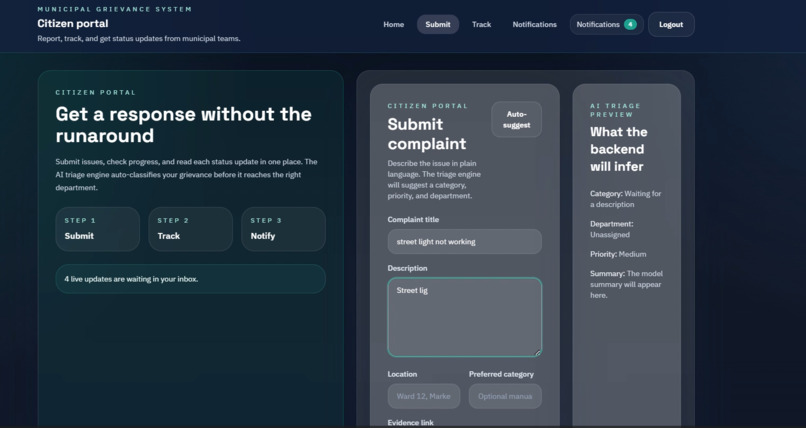Screen dimensions: 806x428
Task: Select the Step 1 Submit card
Action: (x=98, y=229)
